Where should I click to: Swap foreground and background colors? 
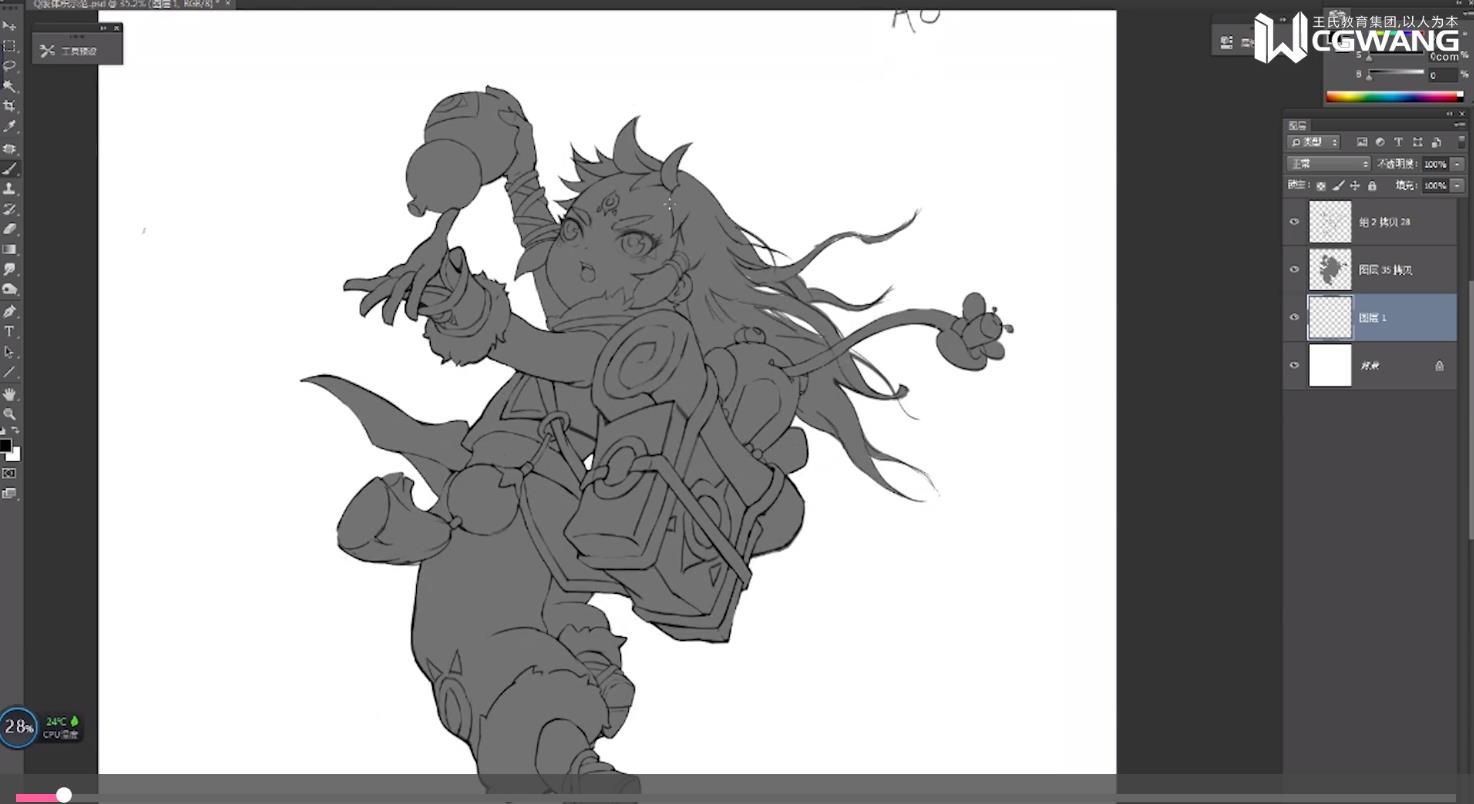tap(16, 431)
